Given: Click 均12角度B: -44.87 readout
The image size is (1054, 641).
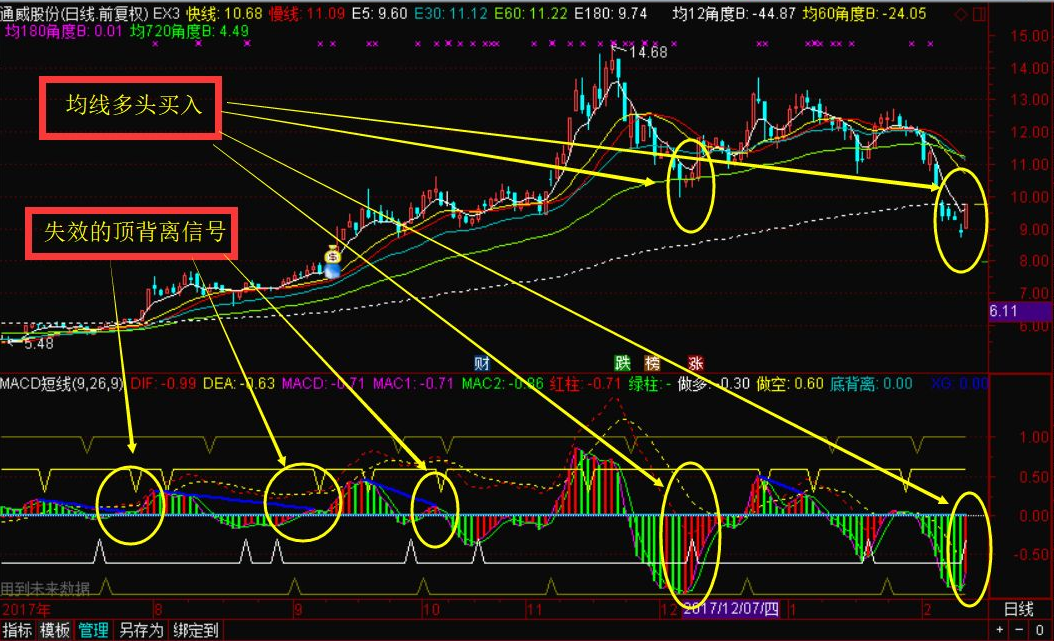Looking at the screenshot, I should [x=734, y=13].
